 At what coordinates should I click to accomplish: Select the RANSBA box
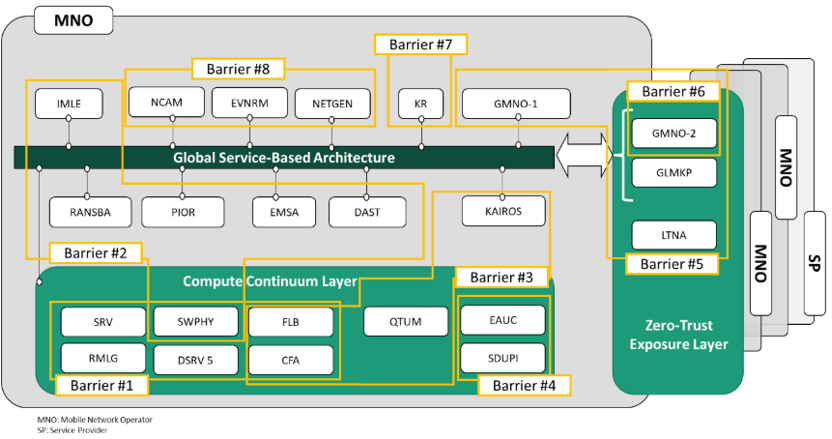pyautogui.click(x=87, y=211)
